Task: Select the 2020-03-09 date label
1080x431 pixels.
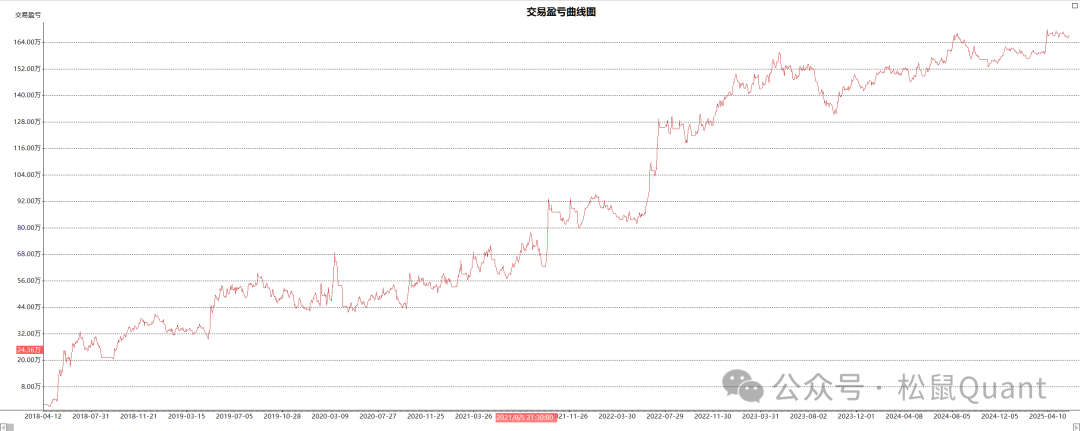Action: (x=330, y=416)
